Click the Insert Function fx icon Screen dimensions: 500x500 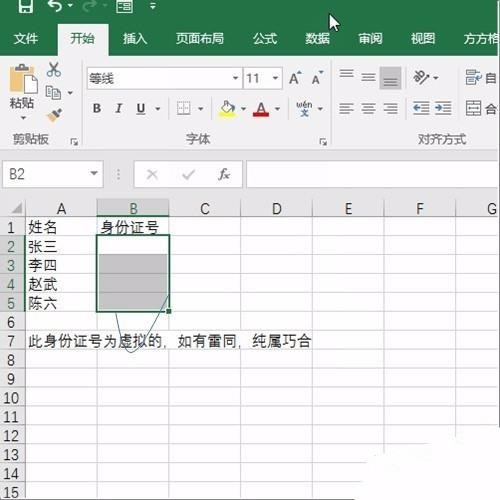coord(224,174)
